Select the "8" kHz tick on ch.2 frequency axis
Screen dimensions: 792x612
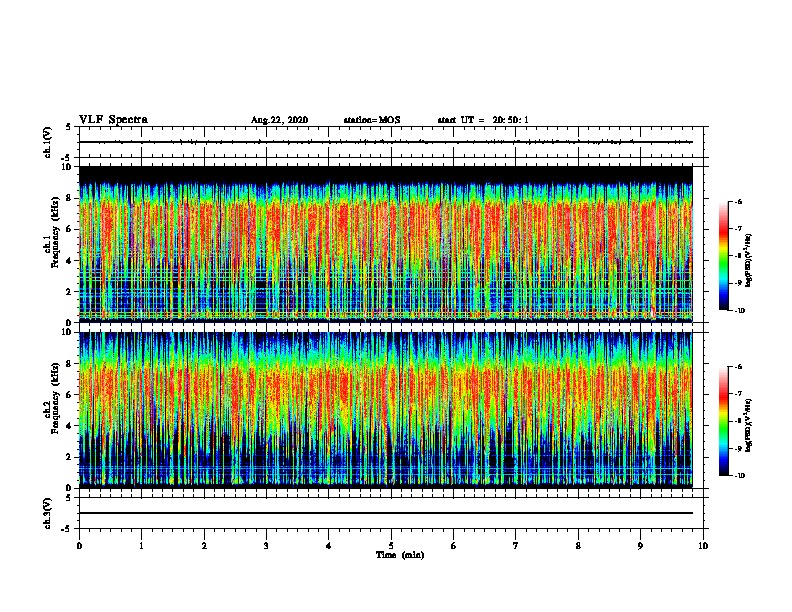point(69,364)
